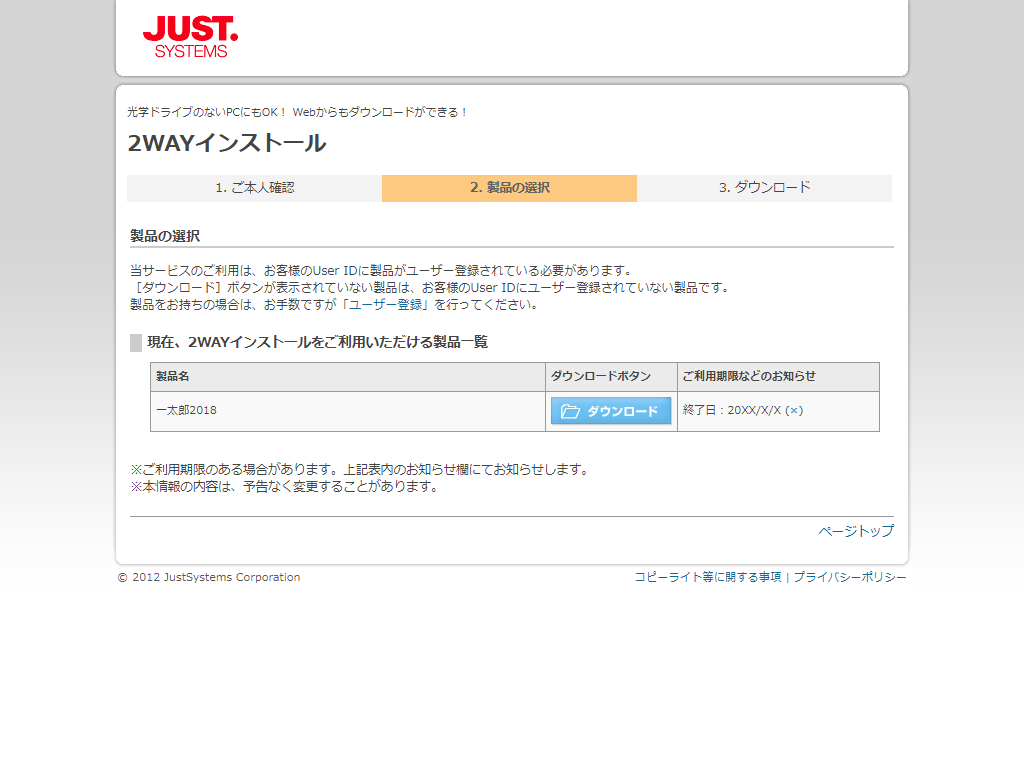The height and width of the screenshot is (768, 1024).
Task: Open the ユーザー登録 link
Action: [385, 304]
